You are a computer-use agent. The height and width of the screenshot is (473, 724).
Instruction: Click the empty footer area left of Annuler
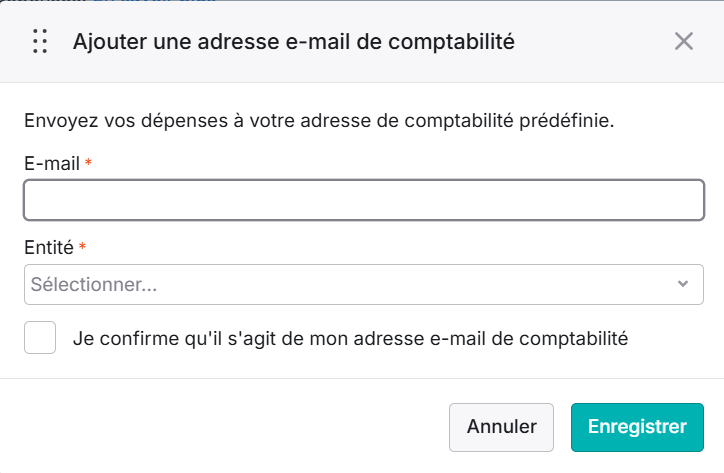click(222, 427)
